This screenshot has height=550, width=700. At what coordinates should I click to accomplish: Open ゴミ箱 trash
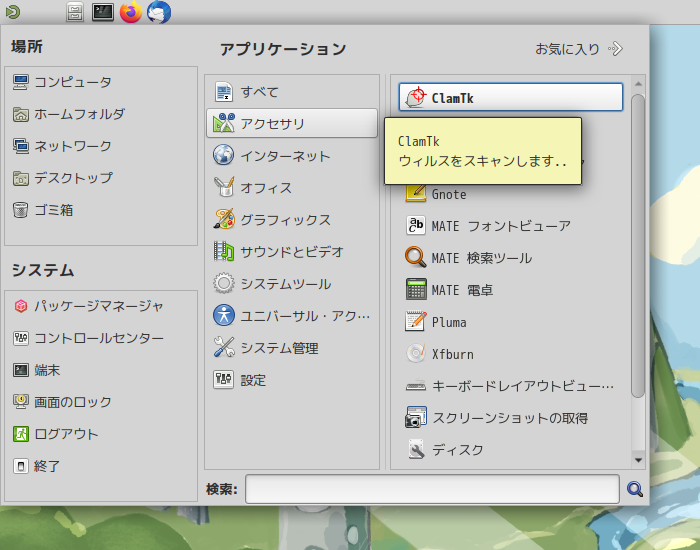pos(100,210)
